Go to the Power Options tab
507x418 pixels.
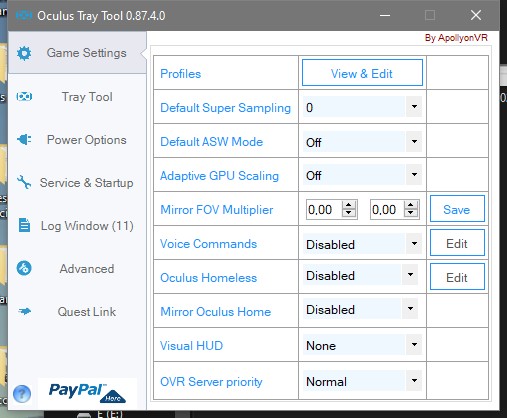(77, 140)
